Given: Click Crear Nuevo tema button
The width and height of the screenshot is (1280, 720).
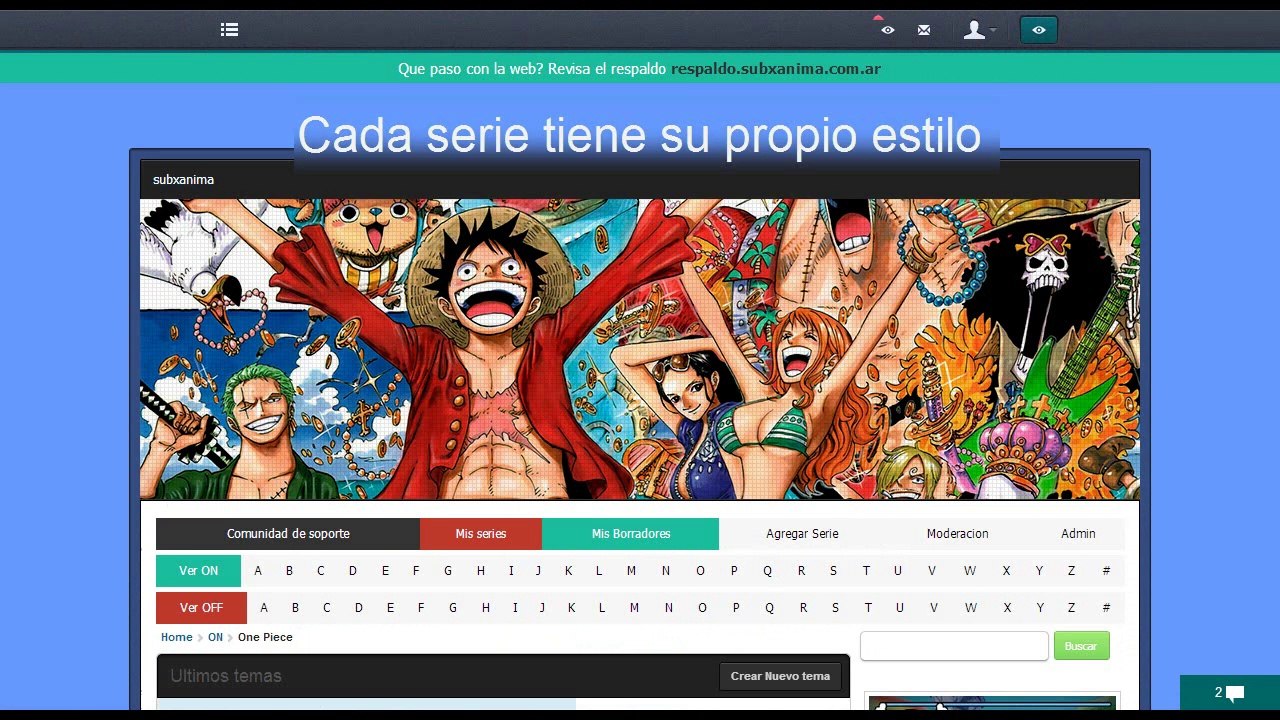Looking at the screenshot, I should [x=780, y=676].
